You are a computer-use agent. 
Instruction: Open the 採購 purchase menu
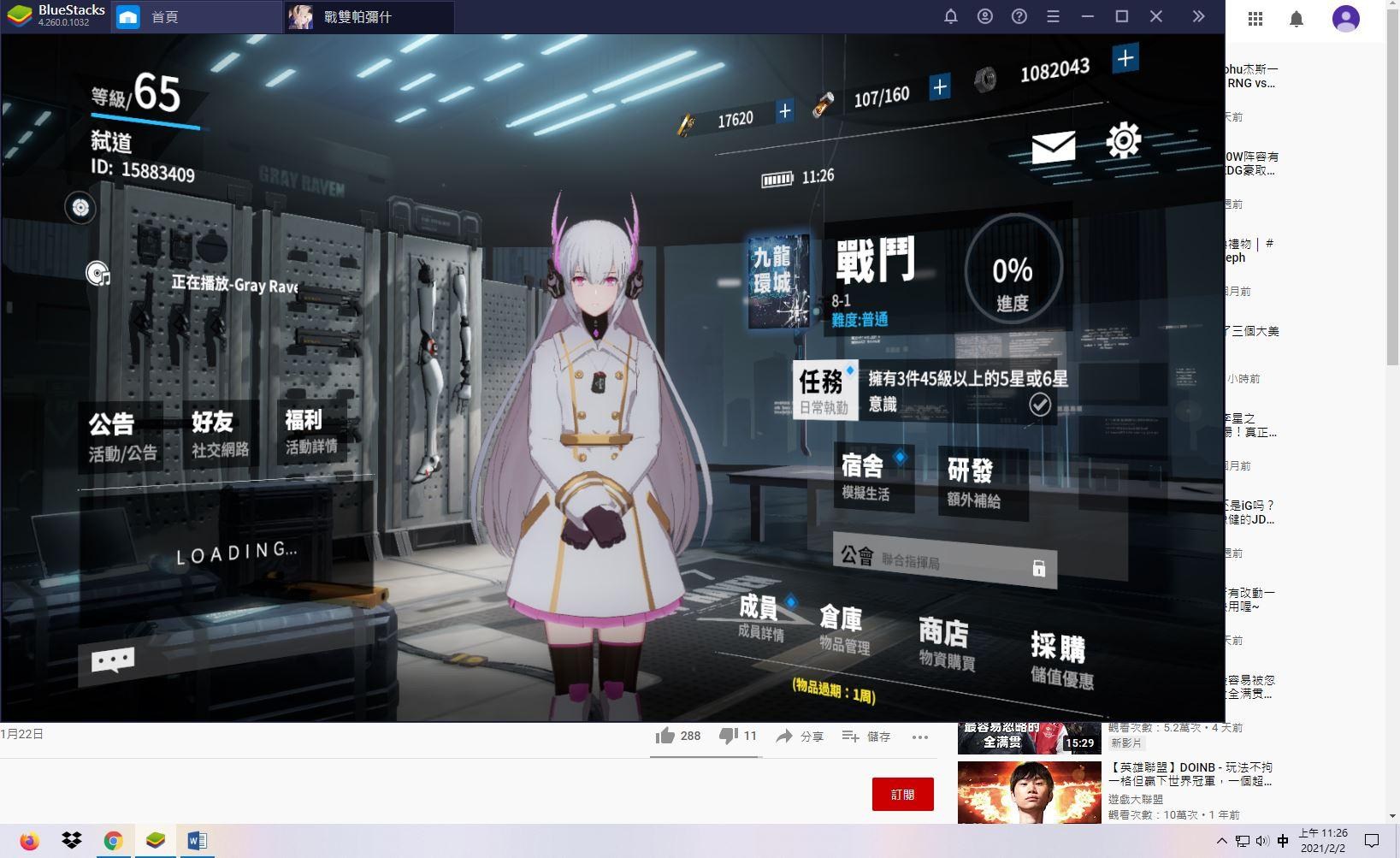point(1060,660)
